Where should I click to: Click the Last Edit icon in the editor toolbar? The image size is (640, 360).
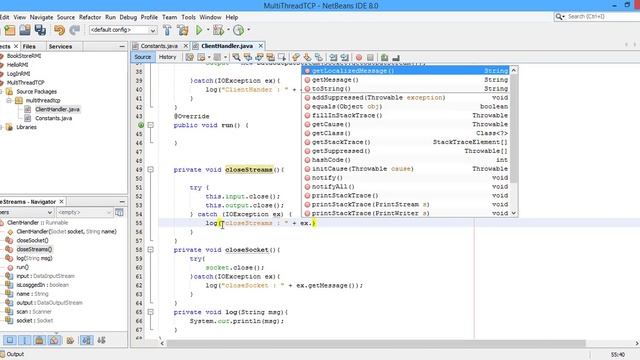tap(189, 57)
